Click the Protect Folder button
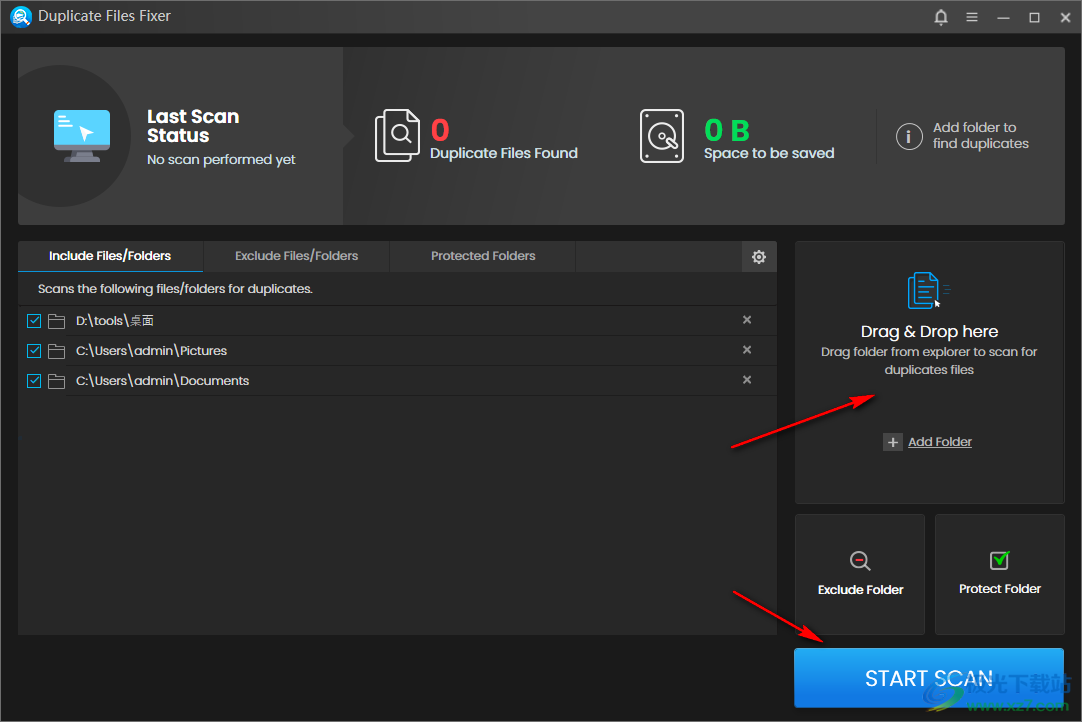 point(1000,574)
